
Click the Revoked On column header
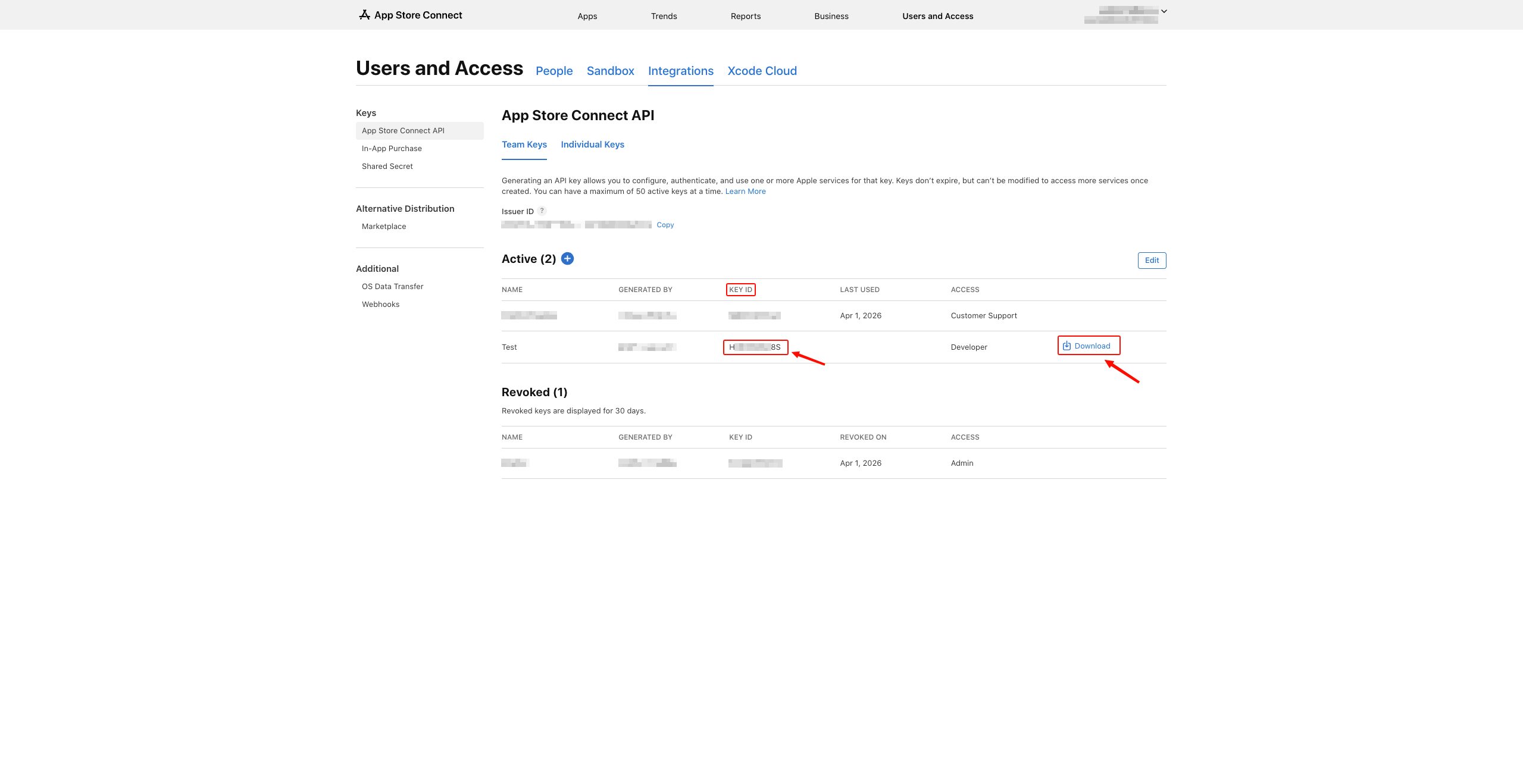pos(864,437)
